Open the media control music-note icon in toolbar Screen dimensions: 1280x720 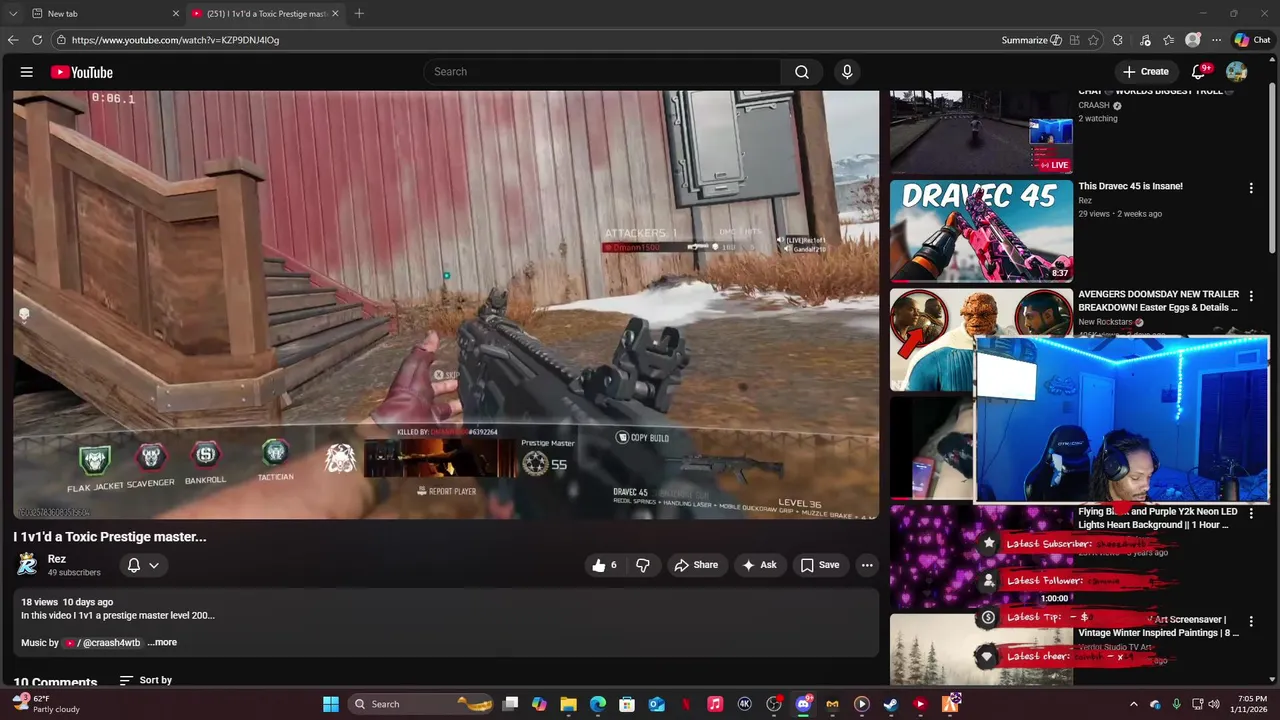pyautogui.click(x=1143, y=40)
